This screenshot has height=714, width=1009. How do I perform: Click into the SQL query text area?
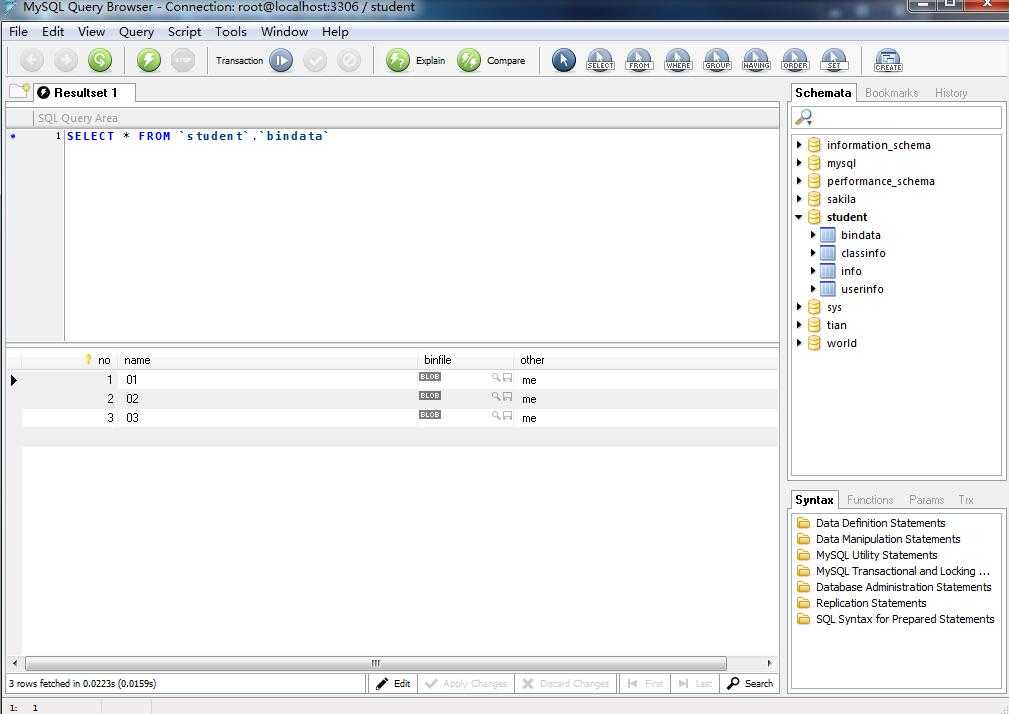[x=421, y=235]
